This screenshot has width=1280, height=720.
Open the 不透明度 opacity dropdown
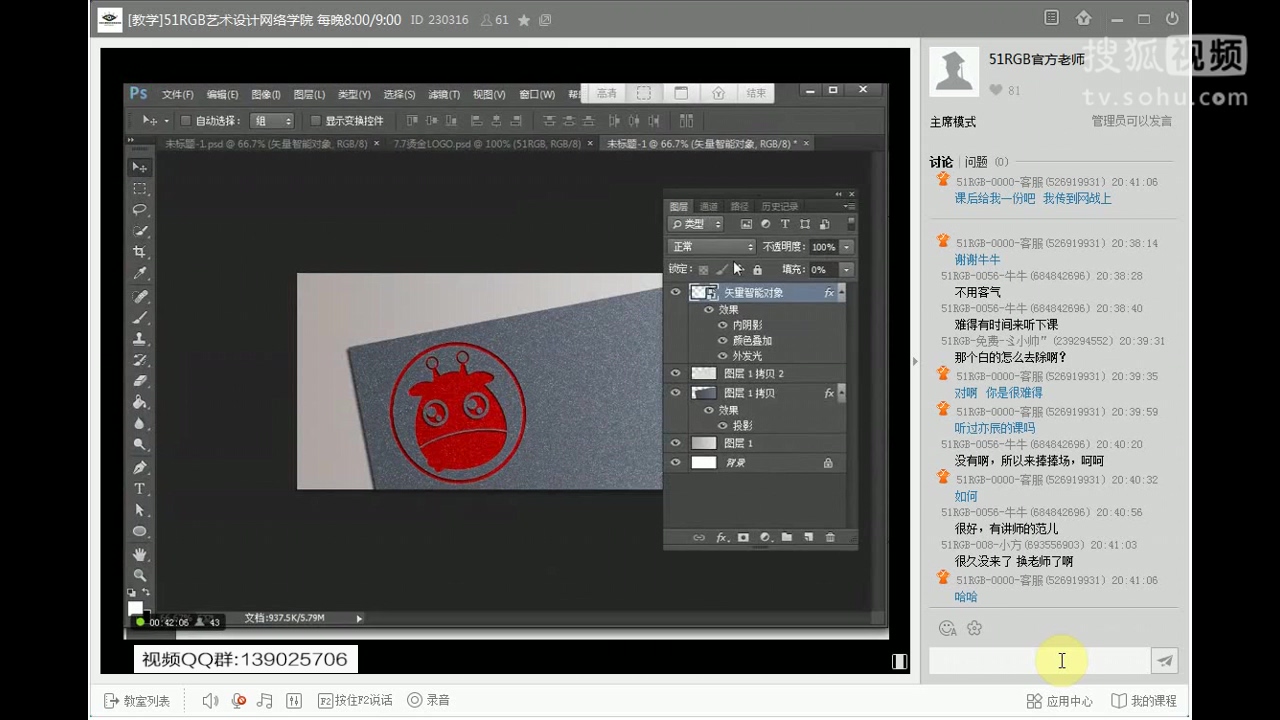[x=845, y=246]
